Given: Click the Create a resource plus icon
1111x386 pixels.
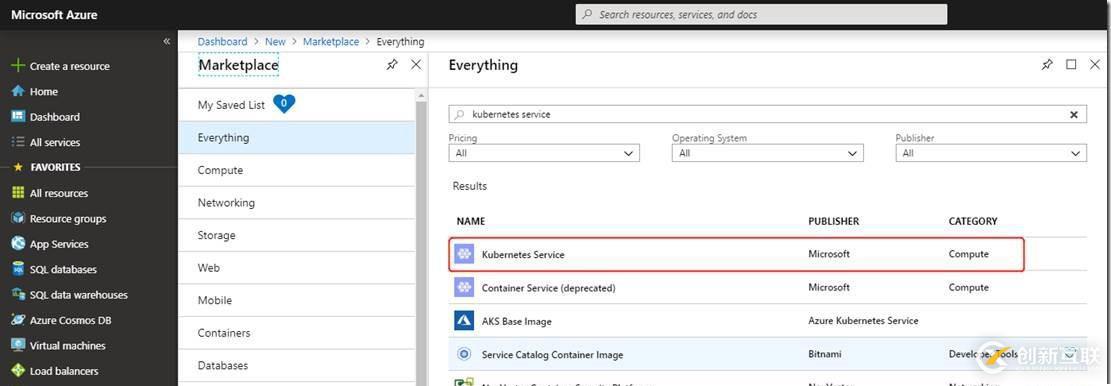Looking at the screenshot, I should pos(18,66).
